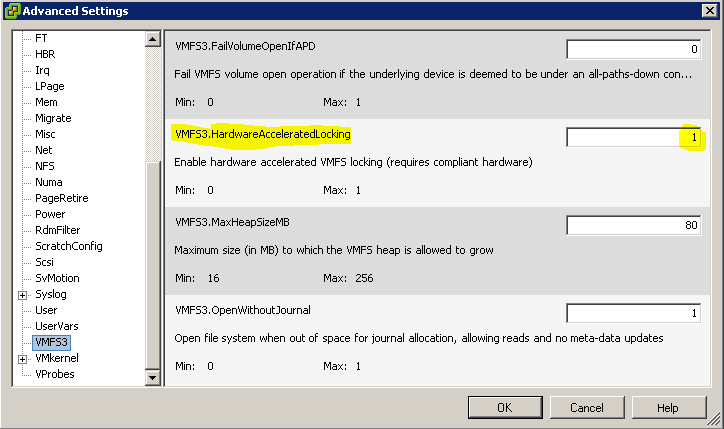Select HBR in the settings tree

pyautogui.click(x=45, y=54)
